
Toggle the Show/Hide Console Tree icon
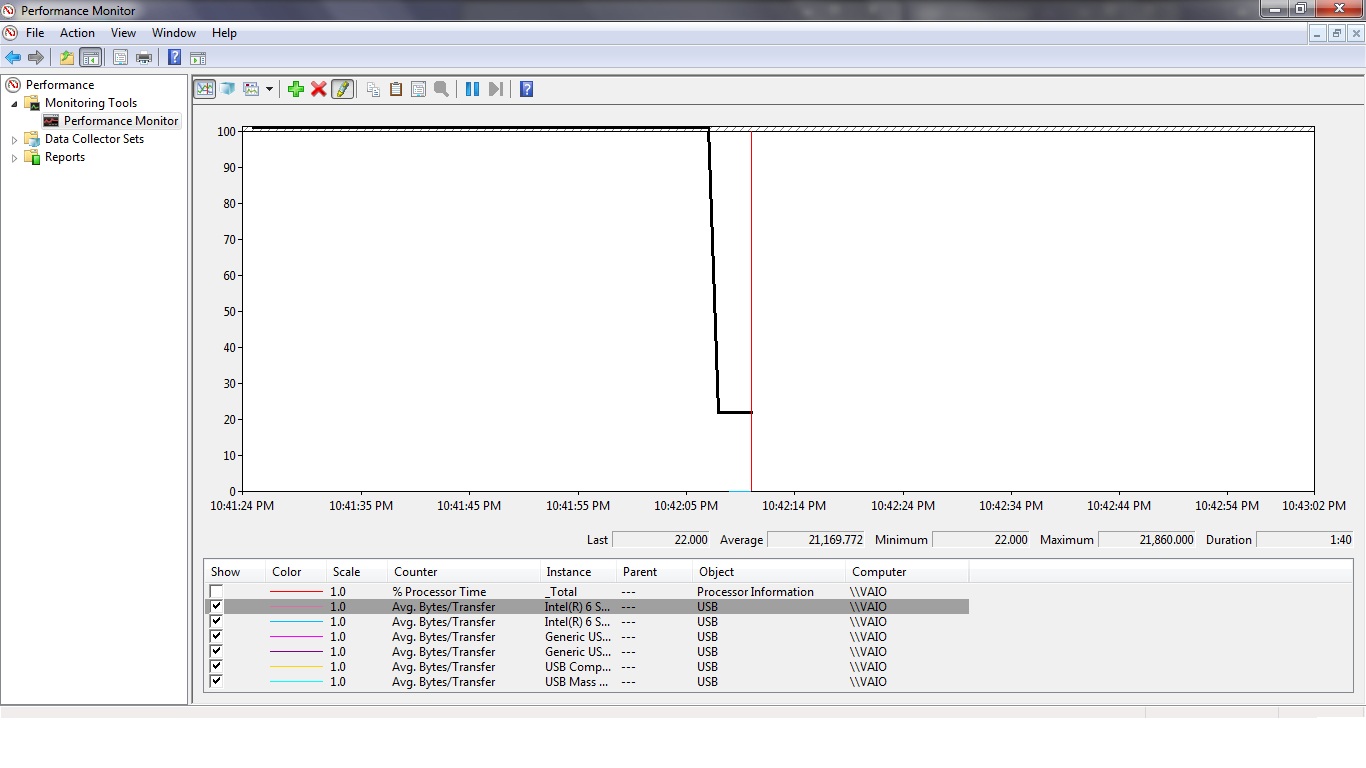[90, 58]
